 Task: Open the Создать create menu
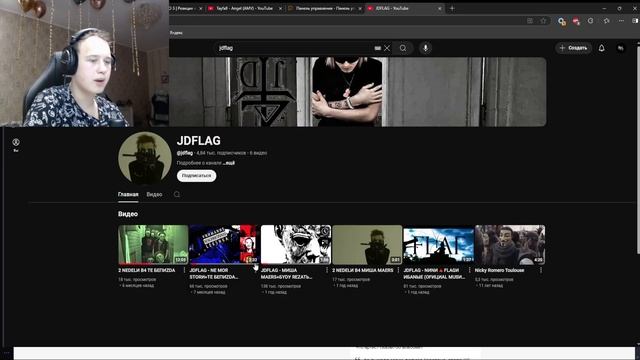(x=573, y=48)
